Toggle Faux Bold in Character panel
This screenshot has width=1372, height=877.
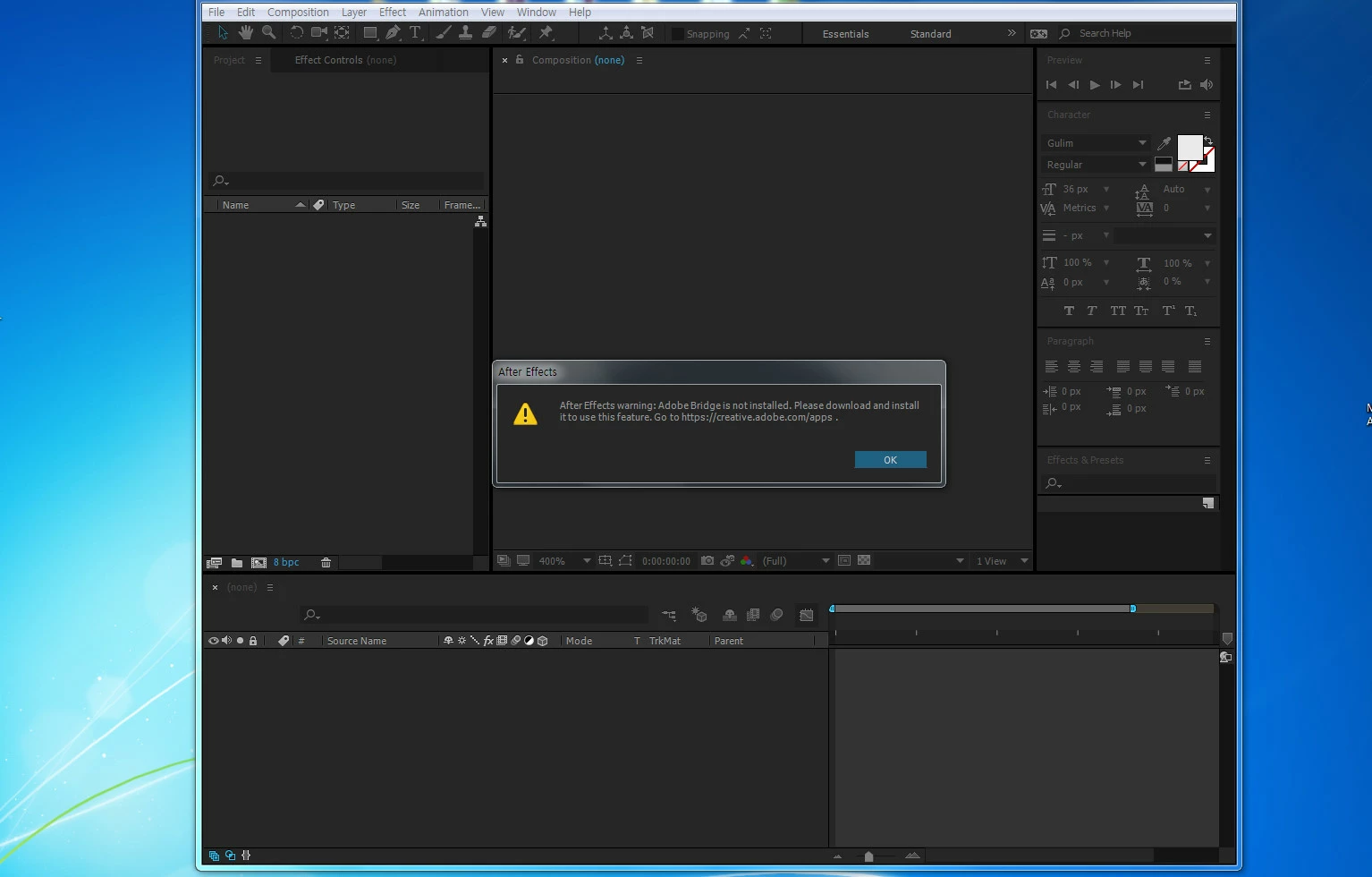pyautogui.click(x=1069, y=311)
